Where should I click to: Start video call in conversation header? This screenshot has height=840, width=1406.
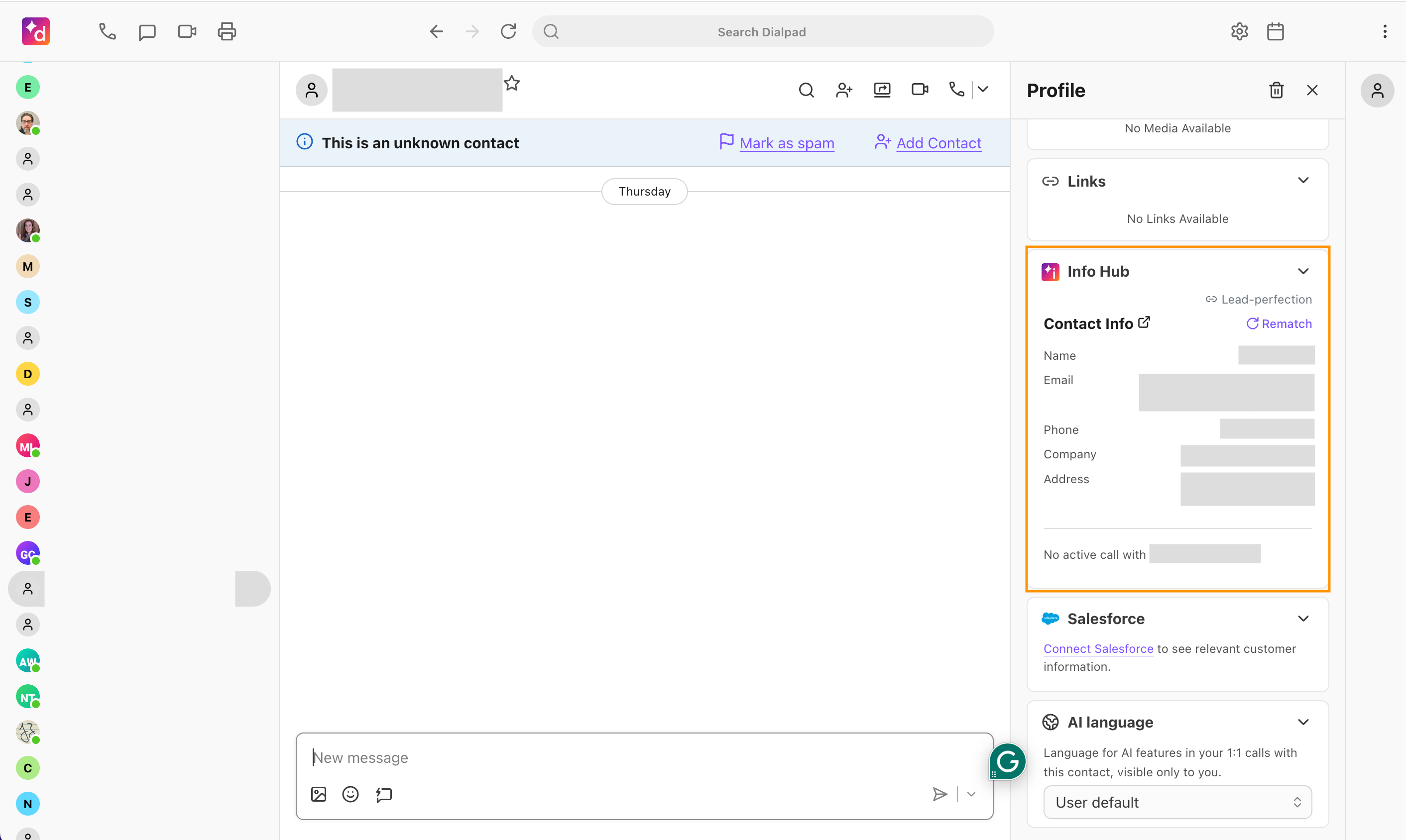pyautogui.click(x=920, y=90)
